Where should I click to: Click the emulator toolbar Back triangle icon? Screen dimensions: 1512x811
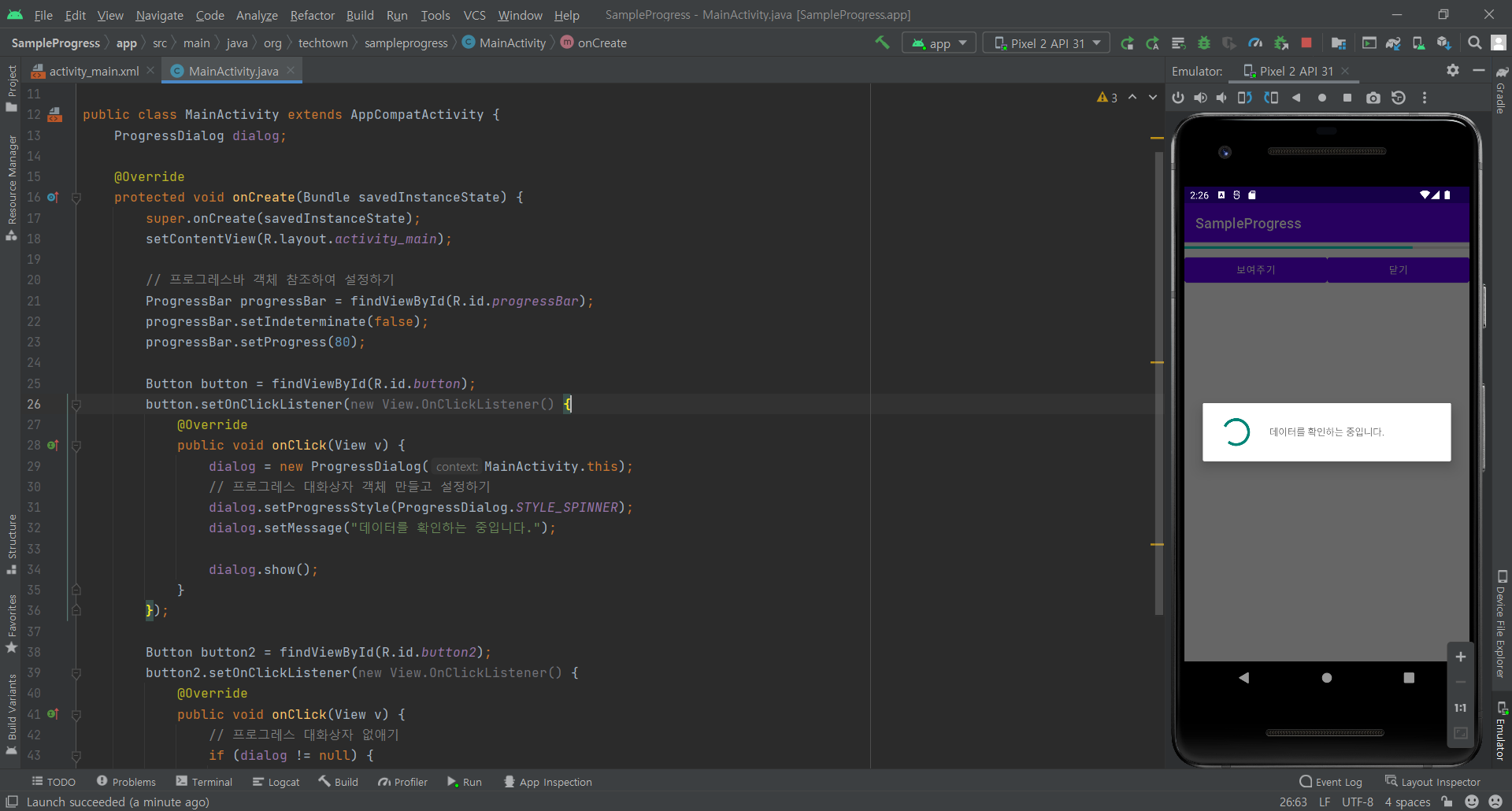(x=1296, y=98)
